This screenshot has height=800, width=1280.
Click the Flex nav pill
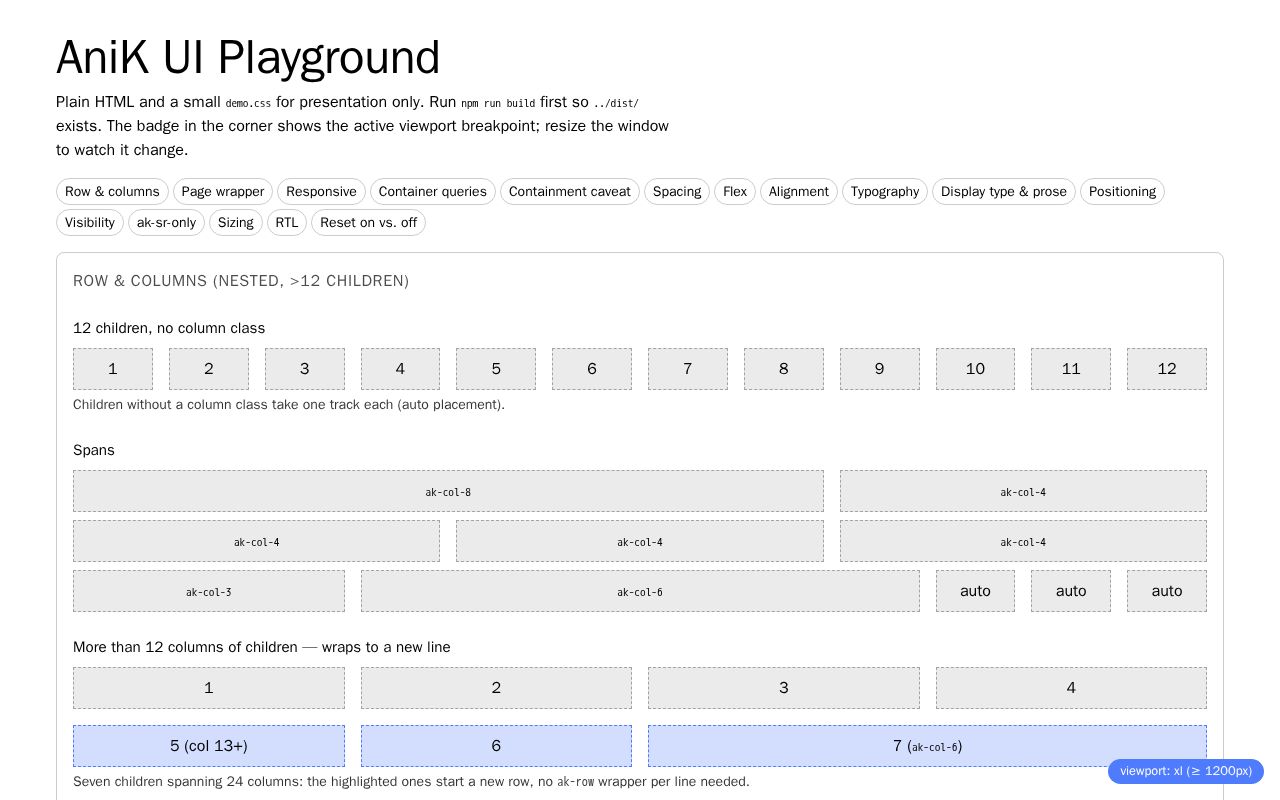click(735, 192)
